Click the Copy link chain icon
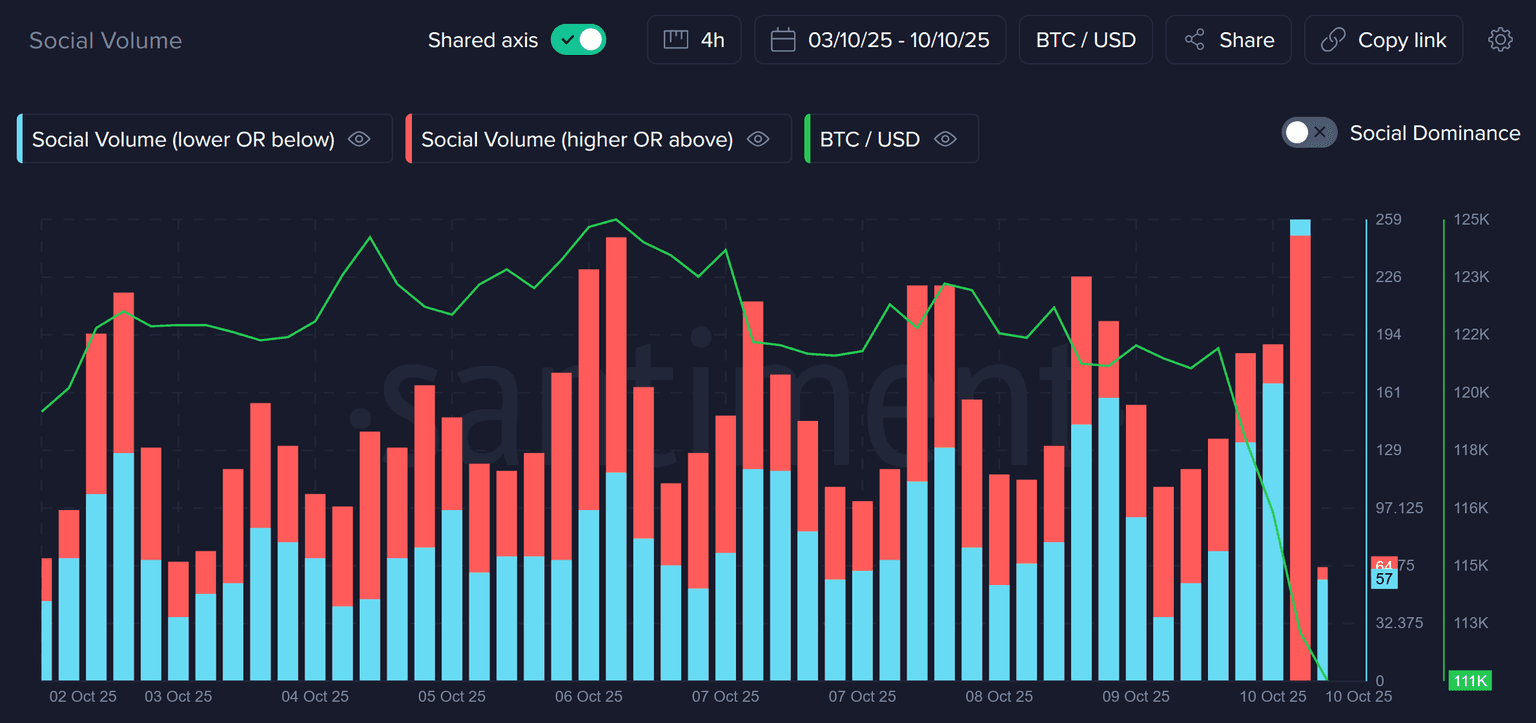 (x=1332, y=40)
